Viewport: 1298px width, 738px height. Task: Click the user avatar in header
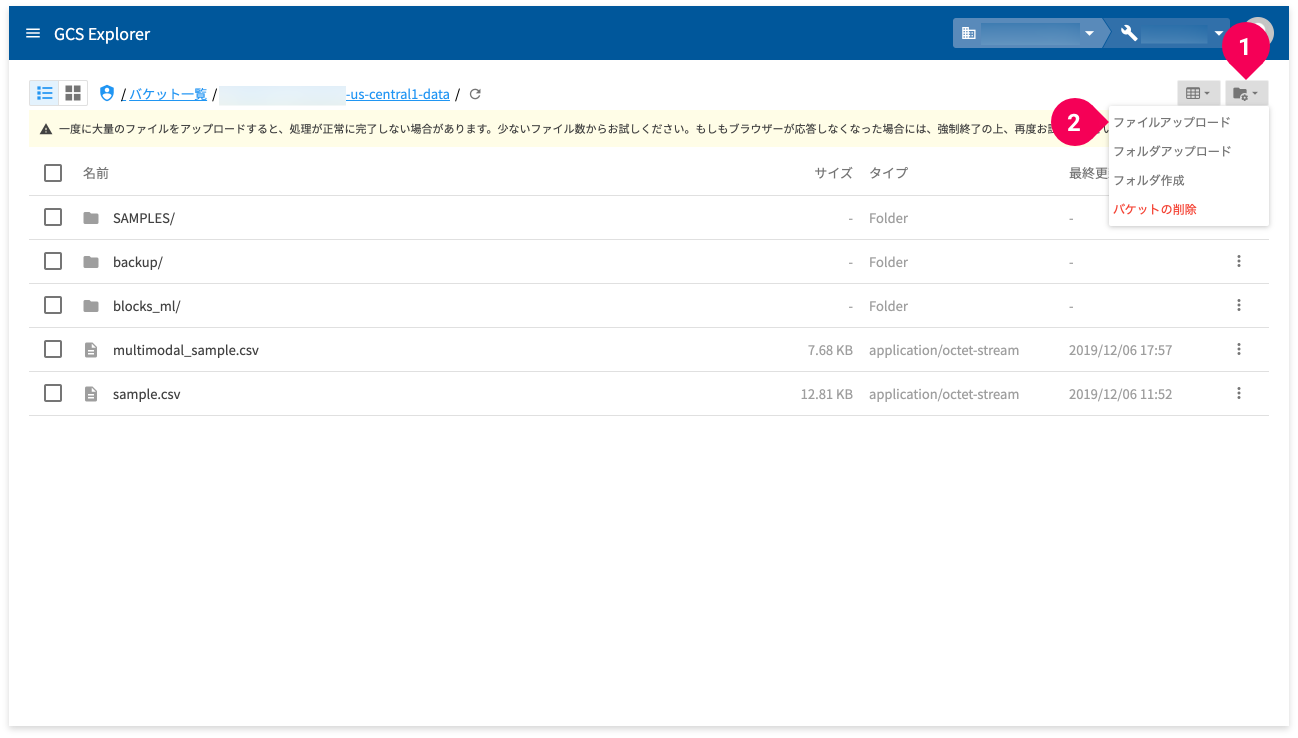coord(1258,33)
